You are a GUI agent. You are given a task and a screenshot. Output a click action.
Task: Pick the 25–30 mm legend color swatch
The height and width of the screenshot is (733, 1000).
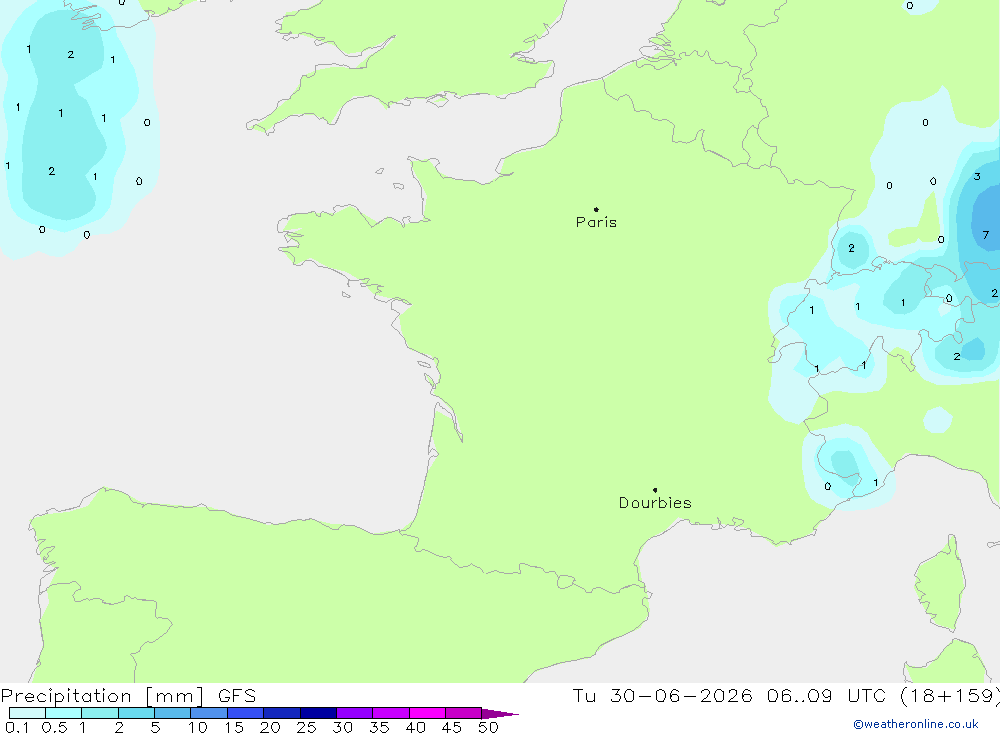click(318, 713)
